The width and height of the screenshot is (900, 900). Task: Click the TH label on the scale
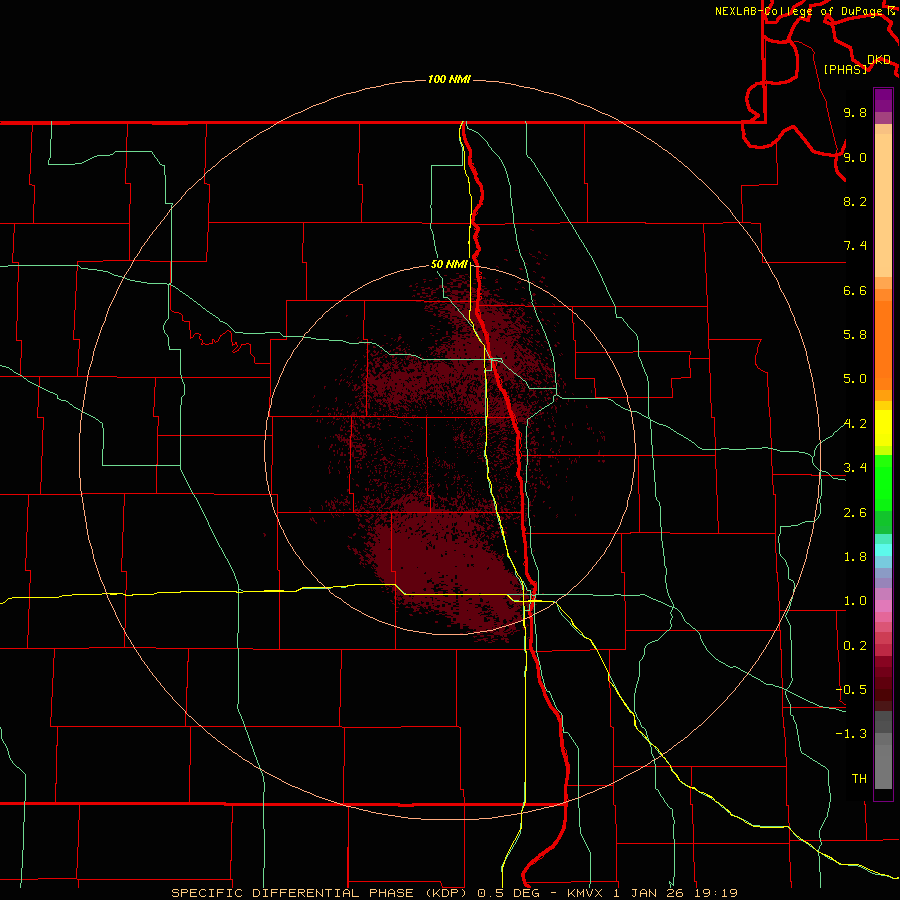(x=859, y=779)
